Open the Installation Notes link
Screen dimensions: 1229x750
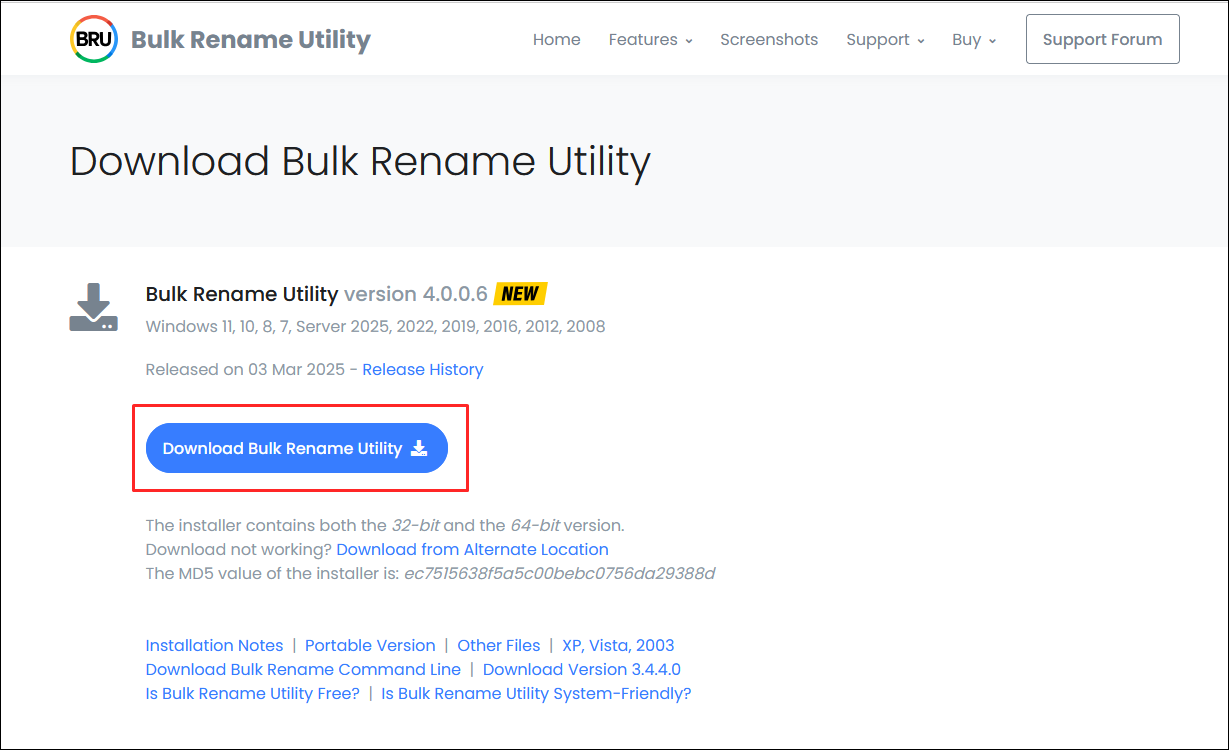(x=214, y=645)
